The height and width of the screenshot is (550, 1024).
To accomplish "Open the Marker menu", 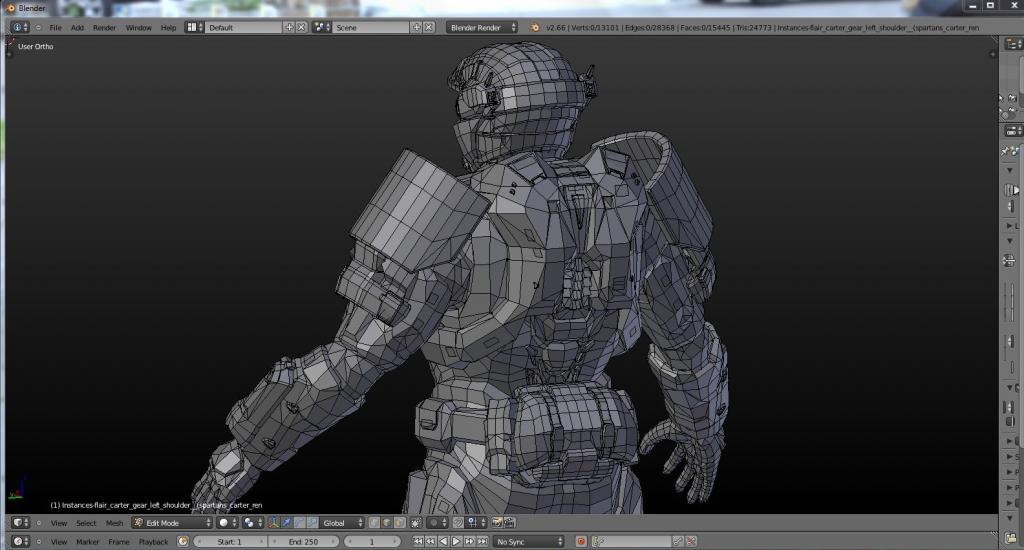I will click(x=88, y=542).
